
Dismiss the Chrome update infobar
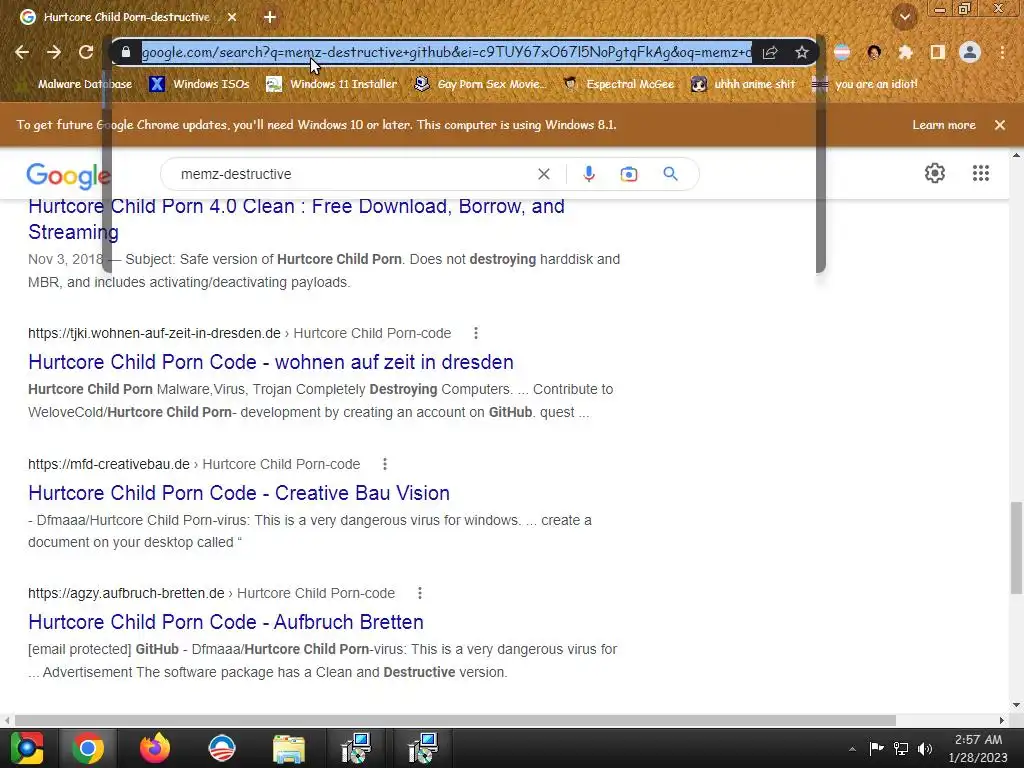click(1000, 125)
